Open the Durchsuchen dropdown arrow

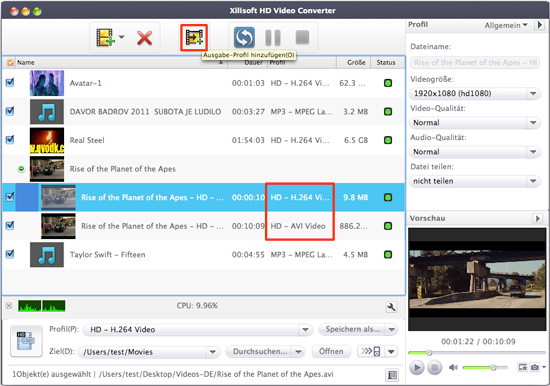click(298, 352)
